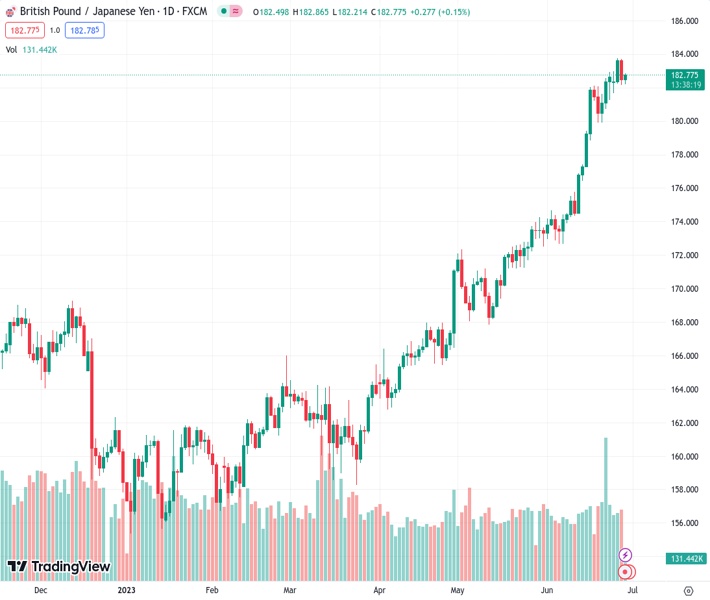Click the pink data mode indicator icon
This screenshot has width=710, height=600.
pos(236,13)
